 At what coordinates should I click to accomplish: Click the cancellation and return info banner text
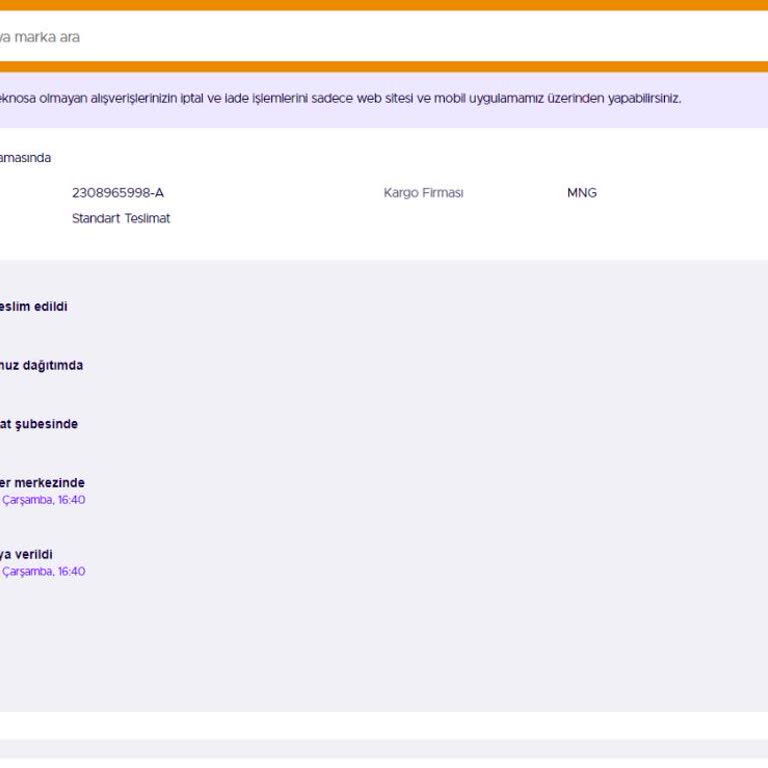click(340, 99)
